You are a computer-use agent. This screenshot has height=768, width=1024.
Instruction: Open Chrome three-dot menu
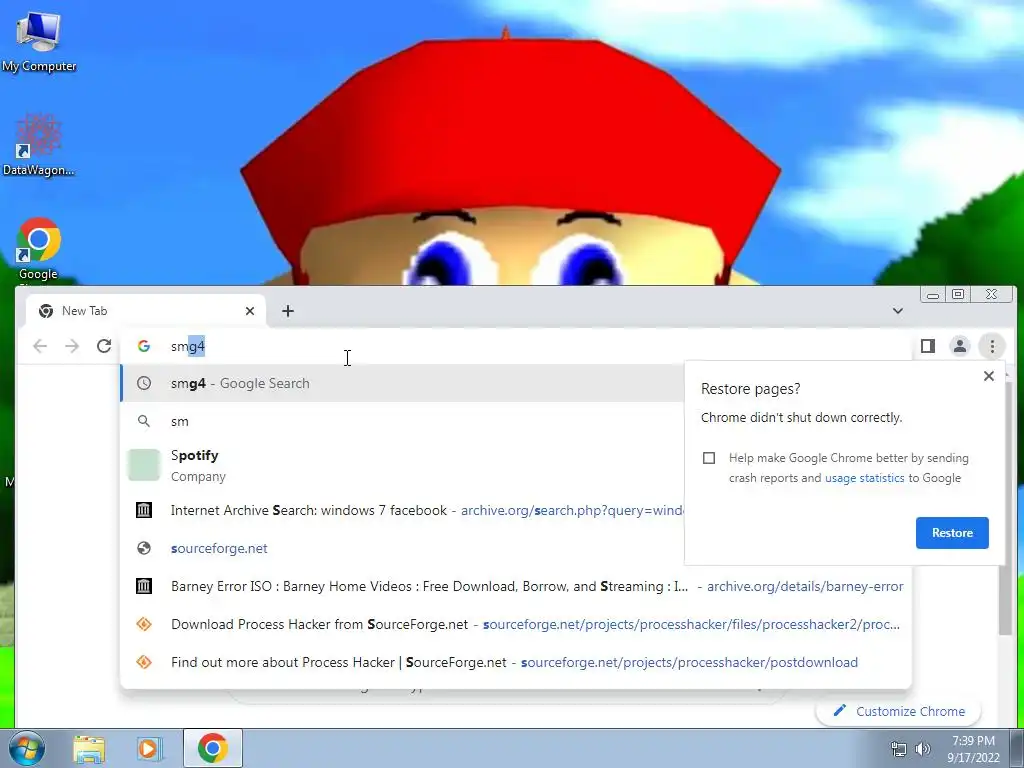992,346
